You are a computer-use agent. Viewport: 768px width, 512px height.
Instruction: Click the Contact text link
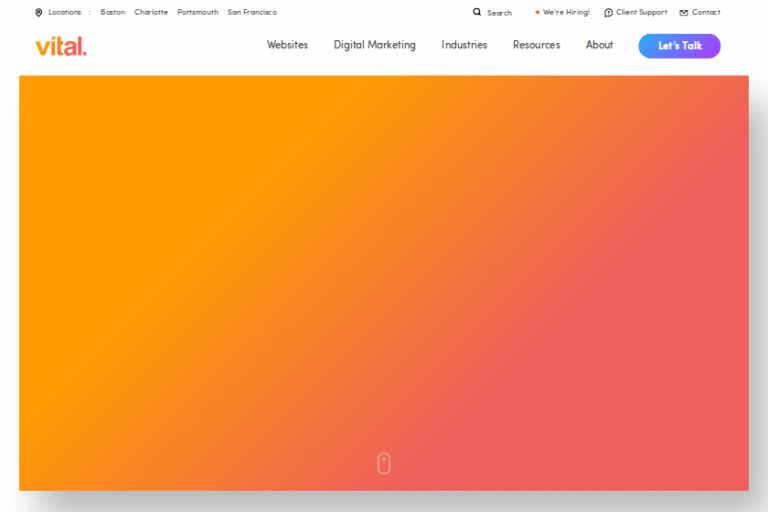tap(706, 13)
